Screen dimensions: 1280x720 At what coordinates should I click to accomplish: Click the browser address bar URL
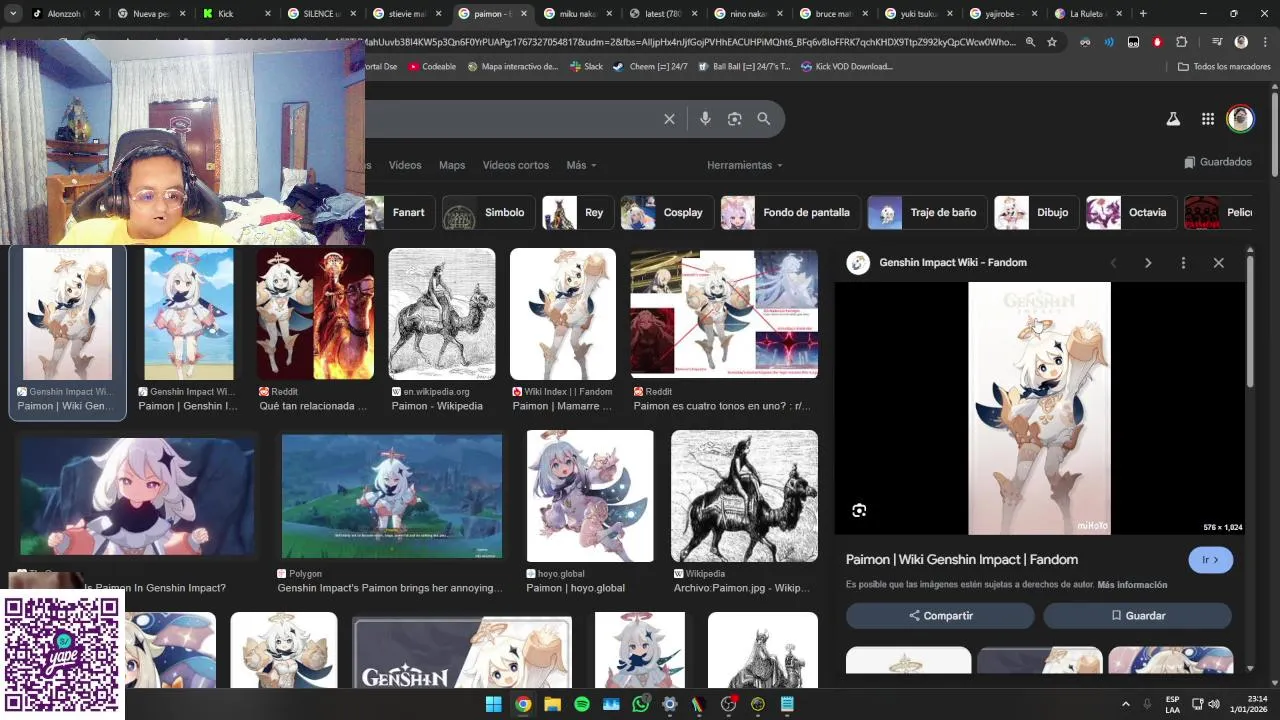coord(690,42)
